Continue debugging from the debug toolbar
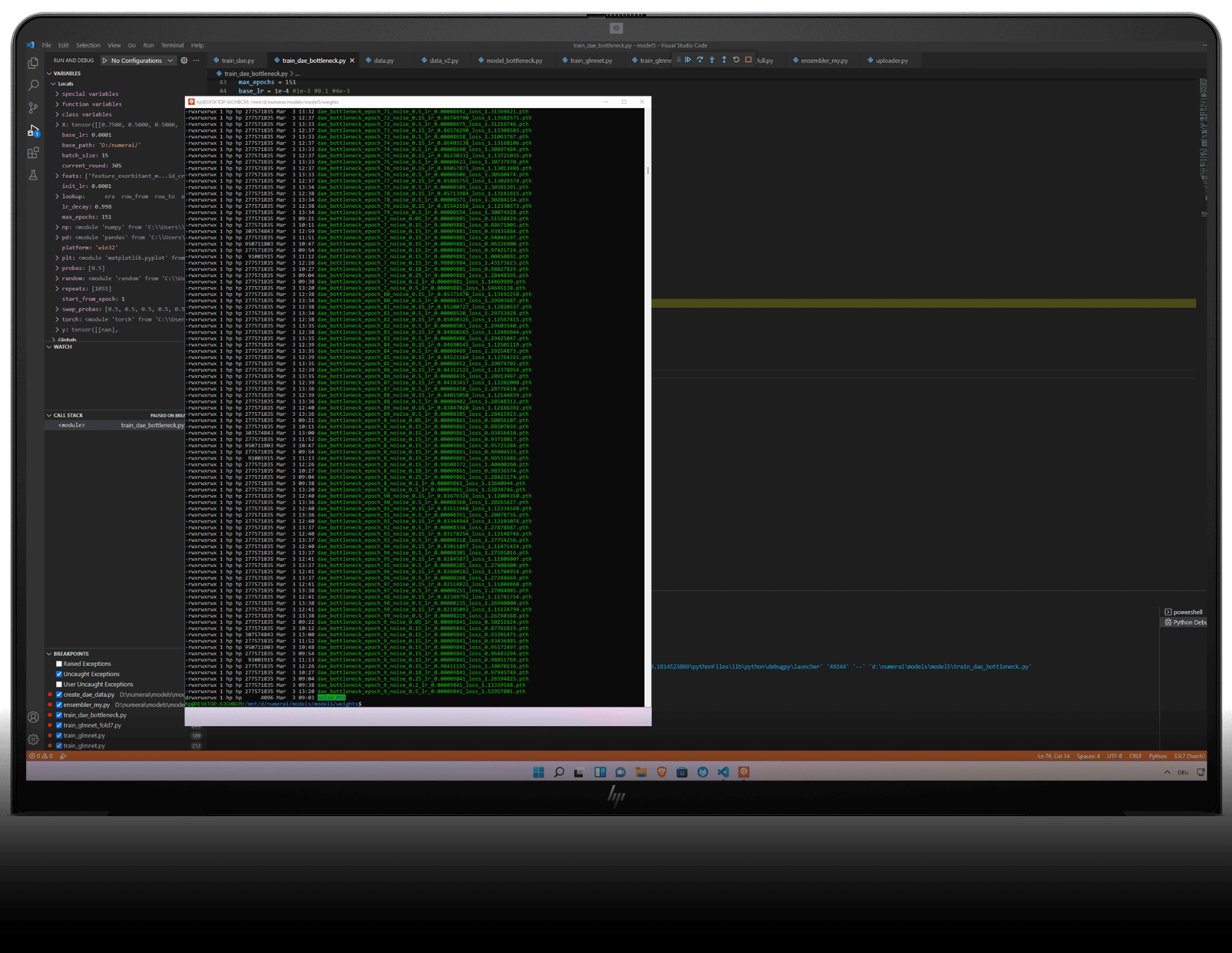 click(x=688, y=60)
